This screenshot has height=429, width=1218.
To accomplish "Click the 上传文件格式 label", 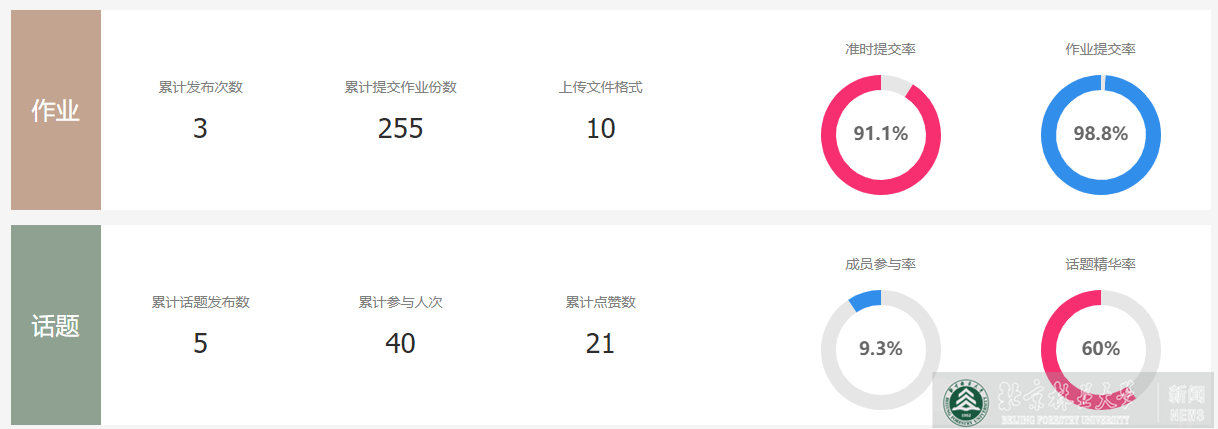I will (x=600, y=87).
